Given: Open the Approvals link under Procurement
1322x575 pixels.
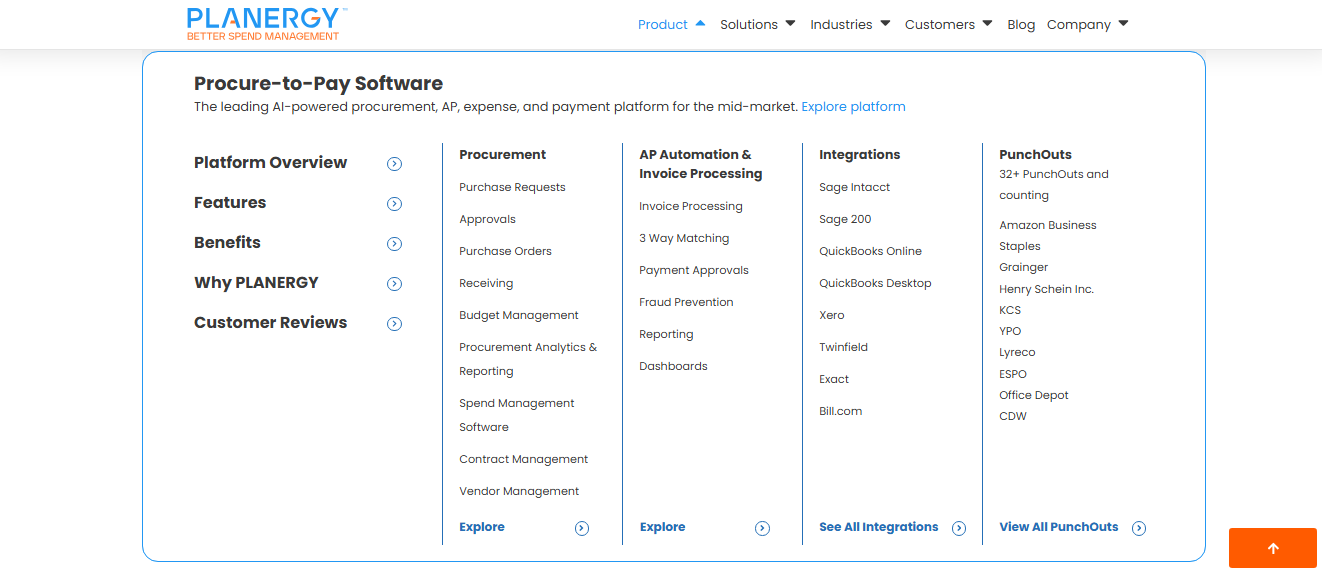Looking at the screenshot, I should (487, 219).
